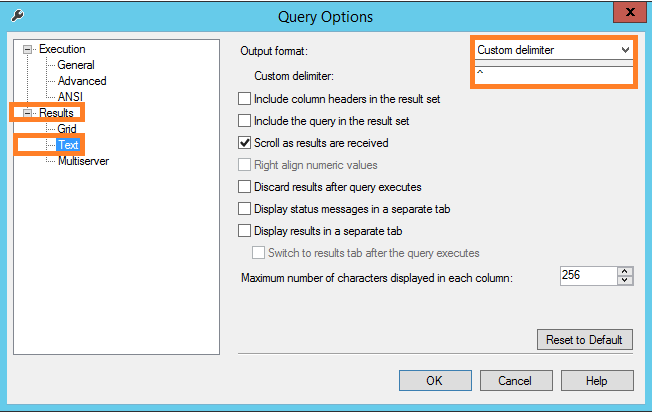The height and width of the screenshot is (412, 652).
Task: Collapse the Results tree node
Action: [x=28, y=113]
